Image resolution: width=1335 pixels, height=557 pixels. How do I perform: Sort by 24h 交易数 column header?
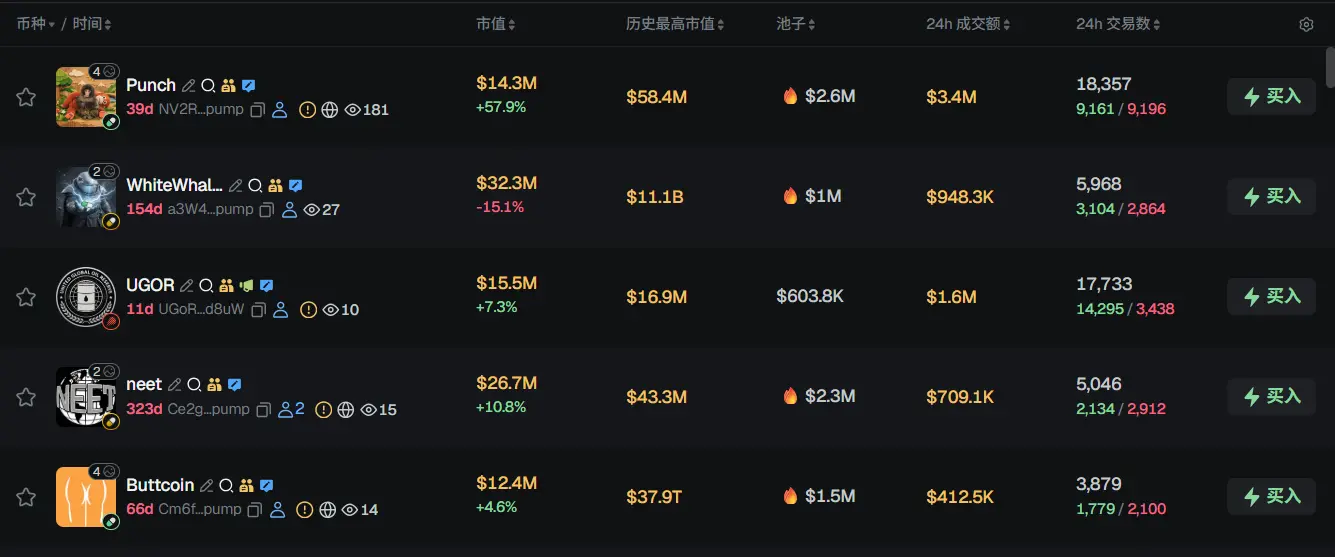click(1118, 24)
